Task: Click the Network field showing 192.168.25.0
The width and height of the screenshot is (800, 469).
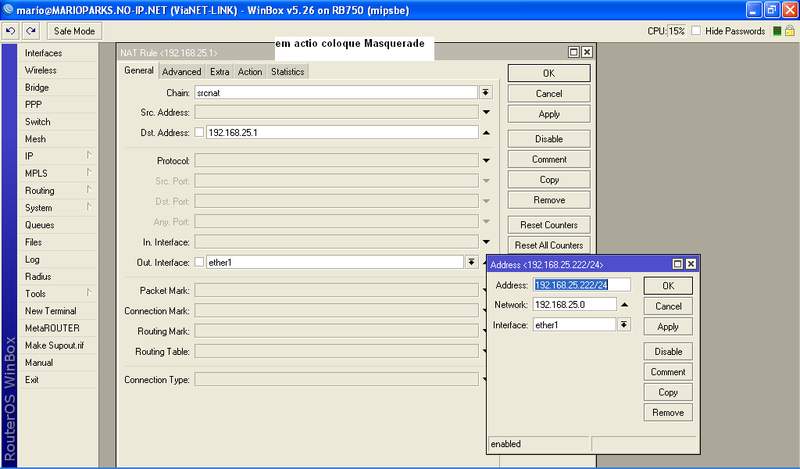Action: pos(574,305)
